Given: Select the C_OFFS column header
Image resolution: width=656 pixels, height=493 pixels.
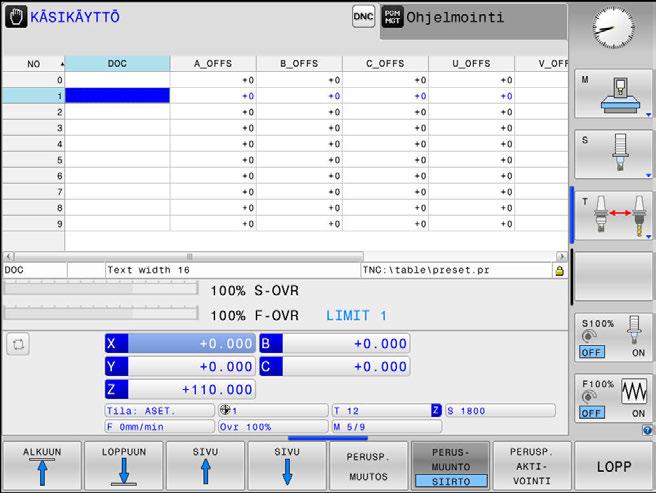Looking at the screenshot, I should [x=385, y=64].
